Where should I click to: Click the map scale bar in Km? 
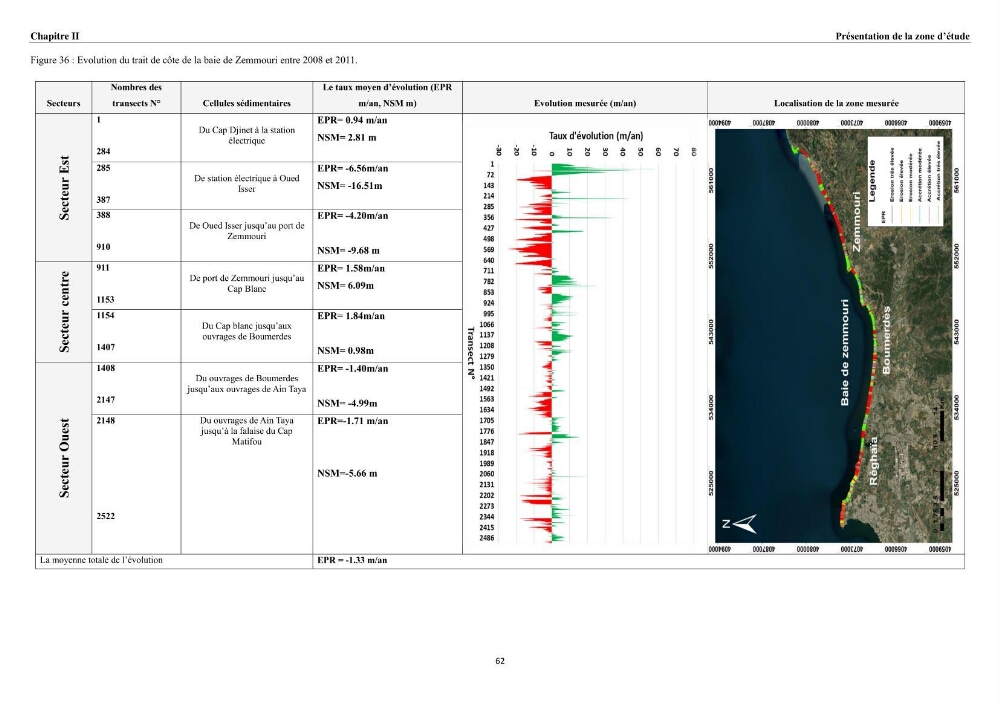[940, 463]
